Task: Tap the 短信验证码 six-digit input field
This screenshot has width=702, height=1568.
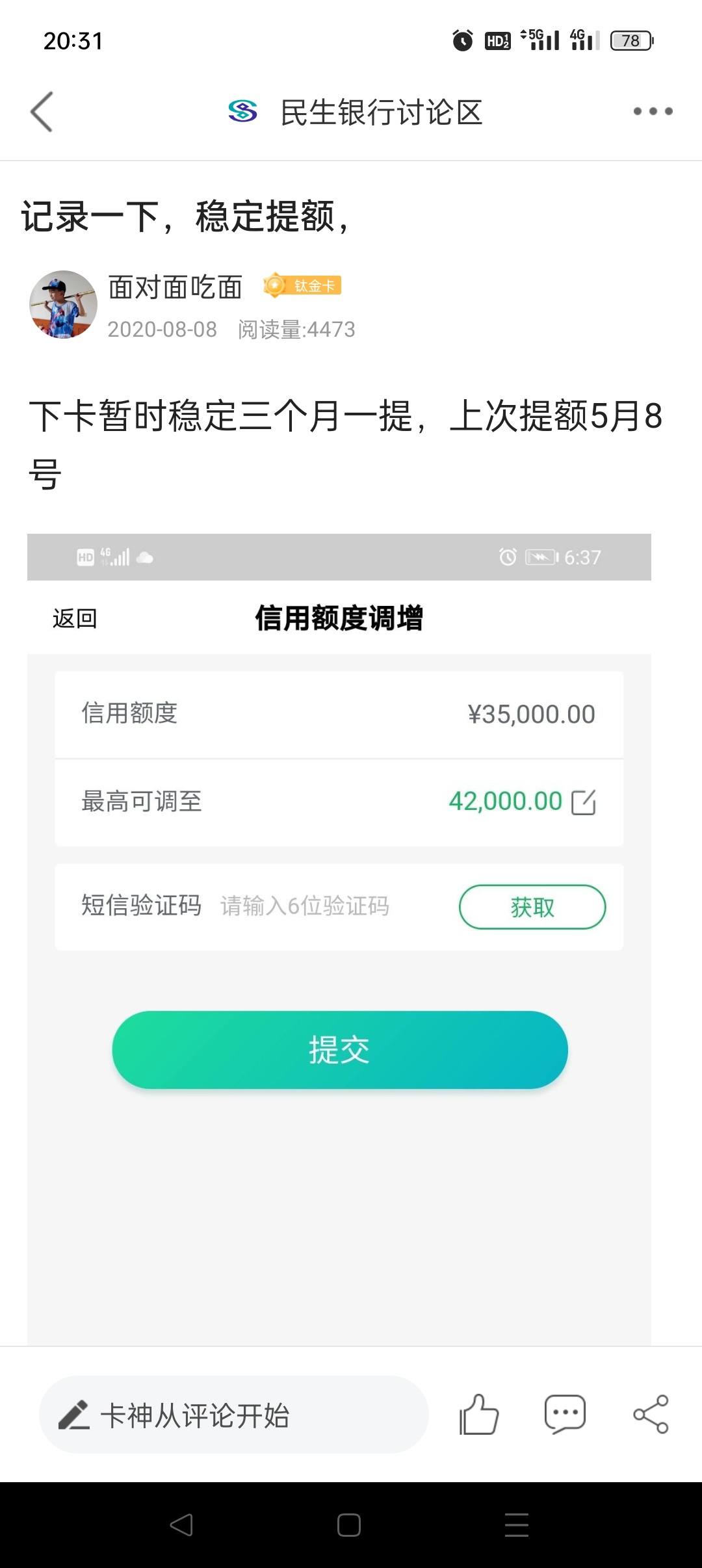Action: pyautogui.click(x=305, y=906)
